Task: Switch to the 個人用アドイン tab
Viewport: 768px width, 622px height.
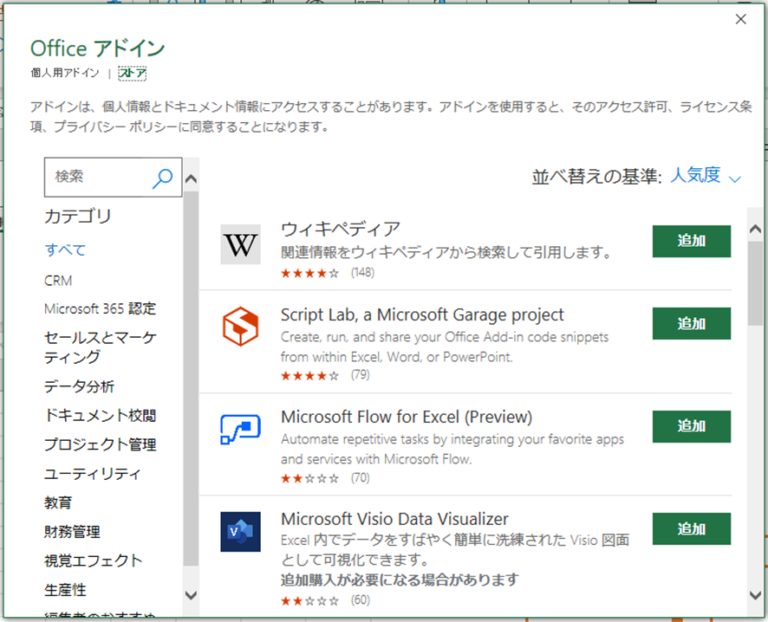Action: click(65, 73)
